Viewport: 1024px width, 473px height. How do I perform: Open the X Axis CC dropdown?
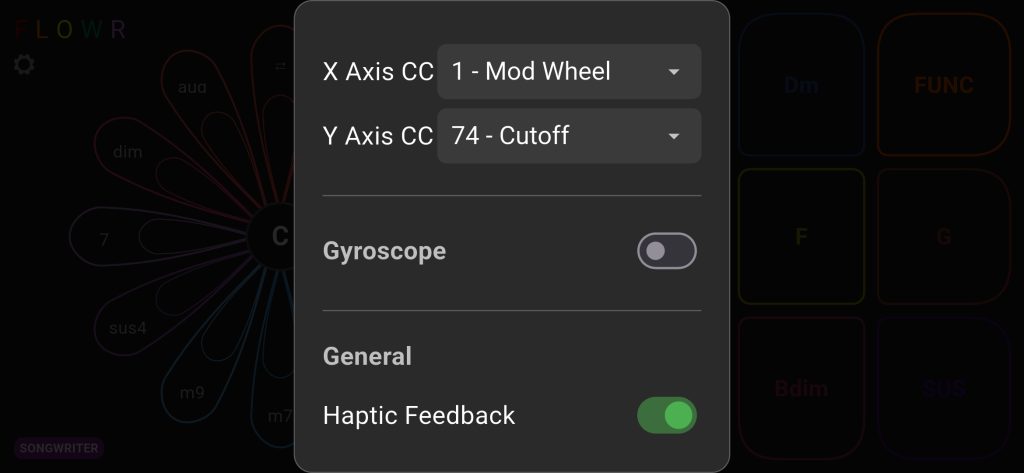(568, 72)
